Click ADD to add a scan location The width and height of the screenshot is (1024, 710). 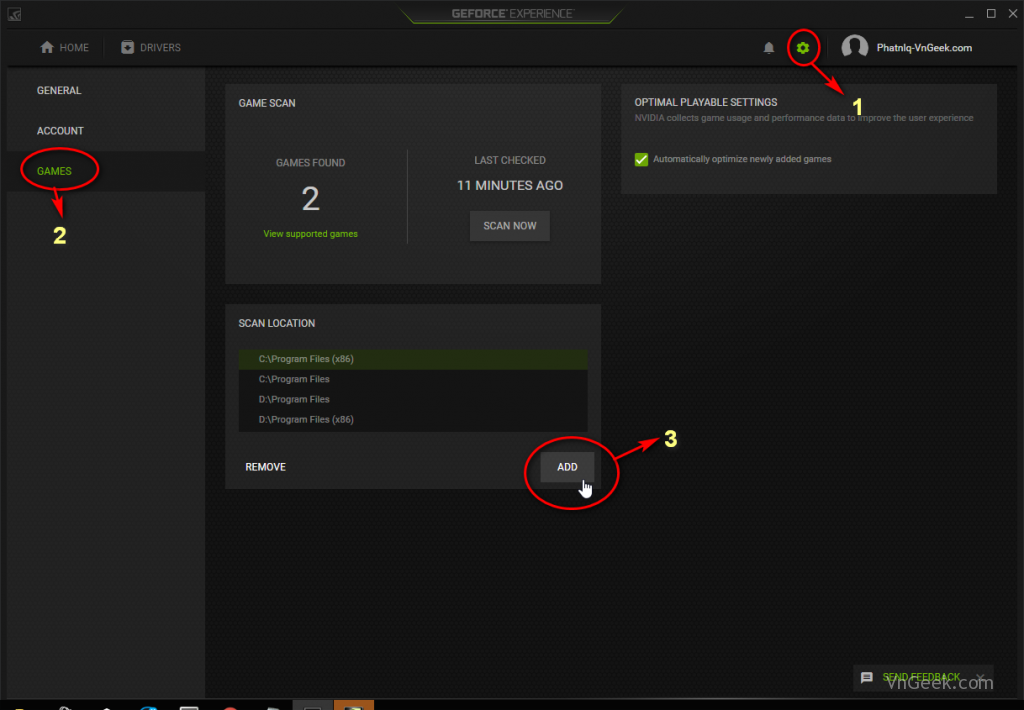[567, 467]
